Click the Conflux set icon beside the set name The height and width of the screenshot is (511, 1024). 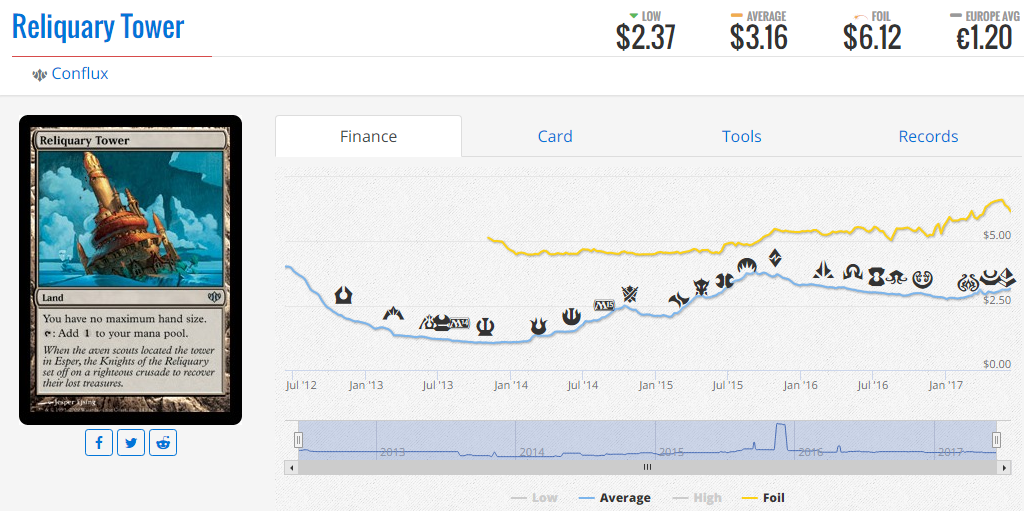pos(39,75)
